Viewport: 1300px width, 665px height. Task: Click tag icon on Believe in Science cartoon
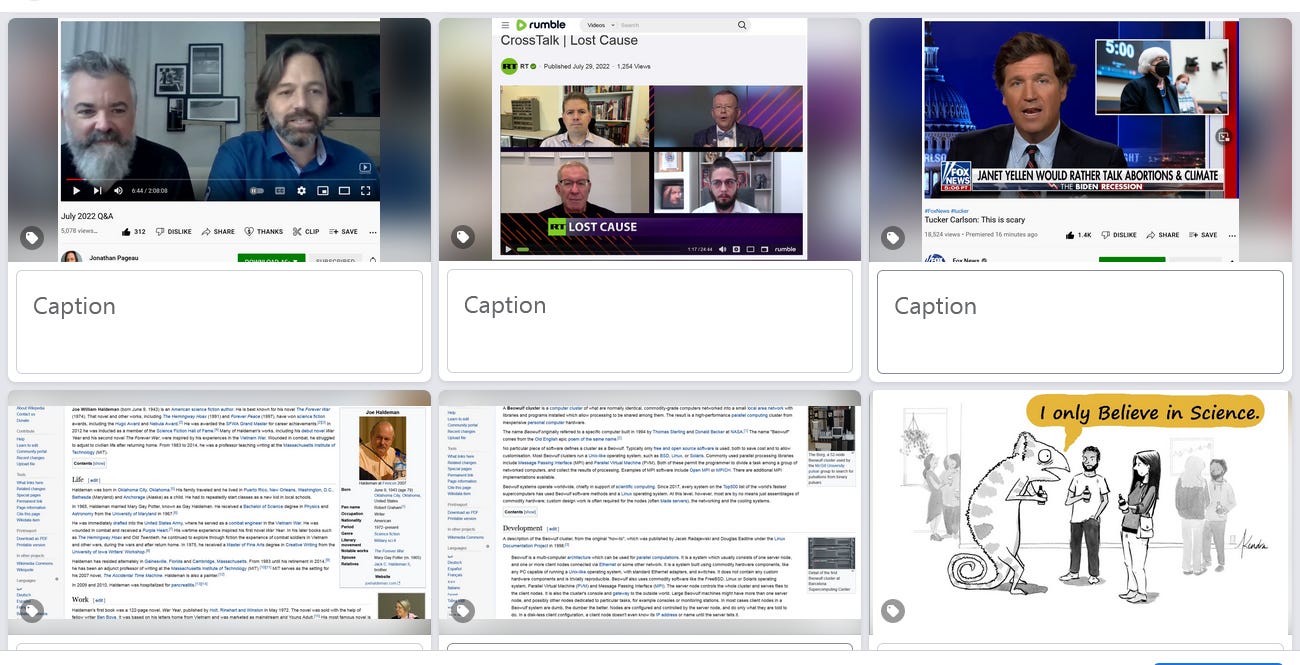click(x=892, y=610)
